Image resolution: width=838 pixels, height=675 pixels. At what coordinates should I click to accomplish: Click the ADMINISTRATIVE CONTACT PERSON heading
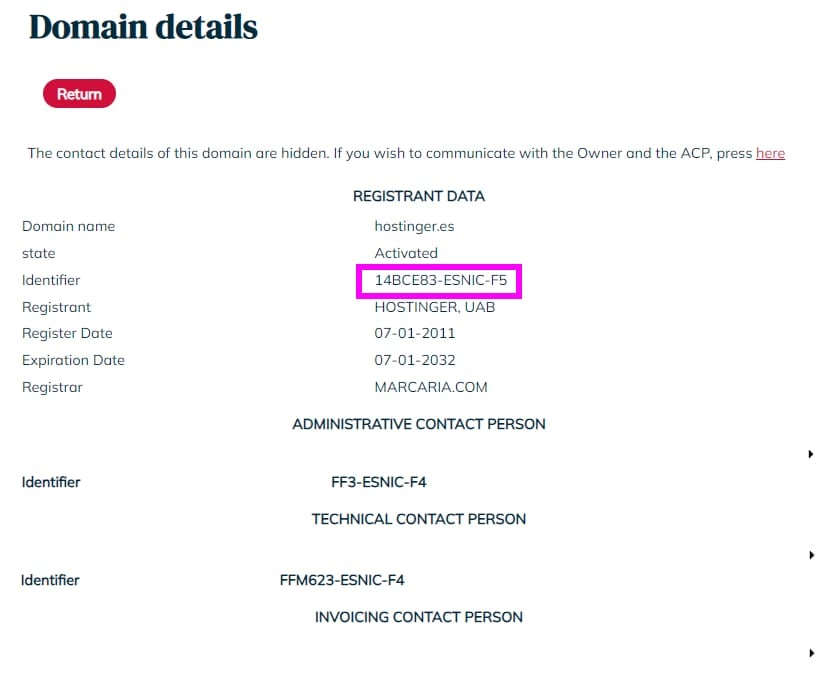coord(419,424)
